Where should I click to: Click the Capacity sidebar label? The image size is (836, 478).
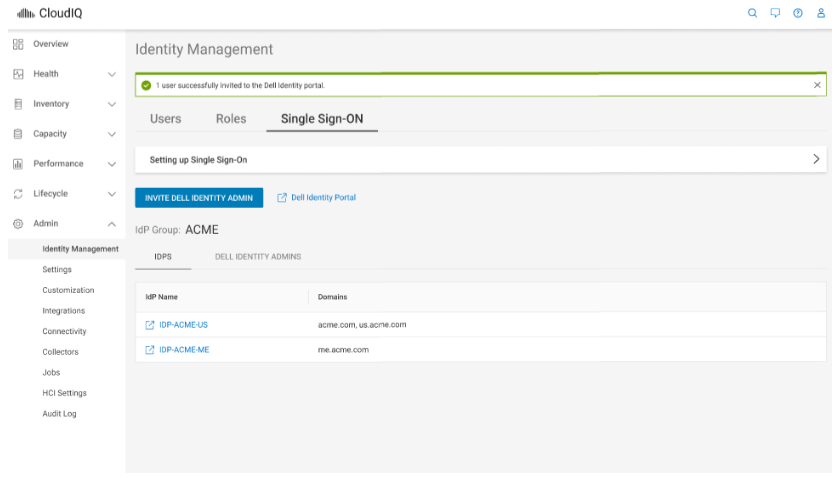tap(50, 134)
